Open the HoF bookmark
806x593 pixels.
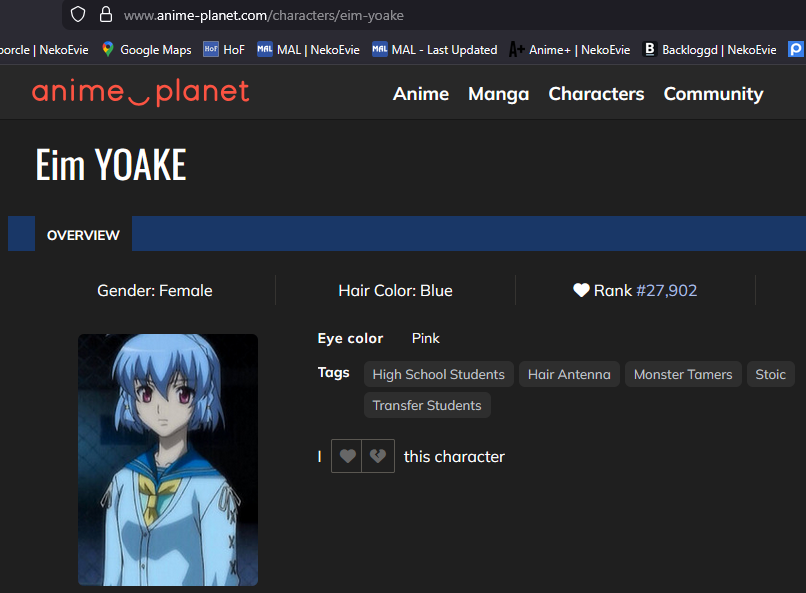pos(224,49)
